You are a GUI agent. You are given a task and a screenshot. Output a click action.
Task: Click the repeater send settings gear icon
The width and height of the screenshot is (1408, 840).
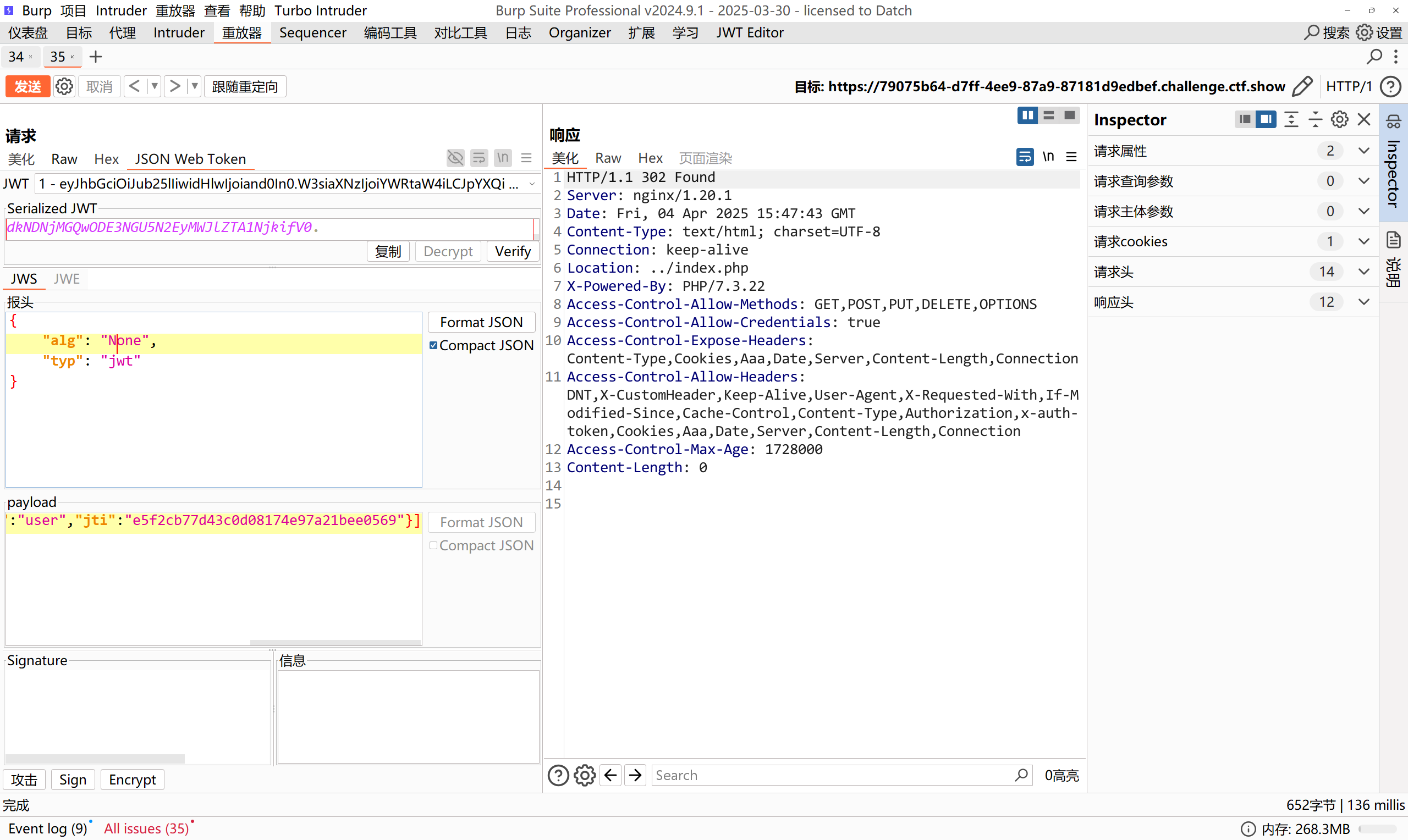click(x=64, y=87)
